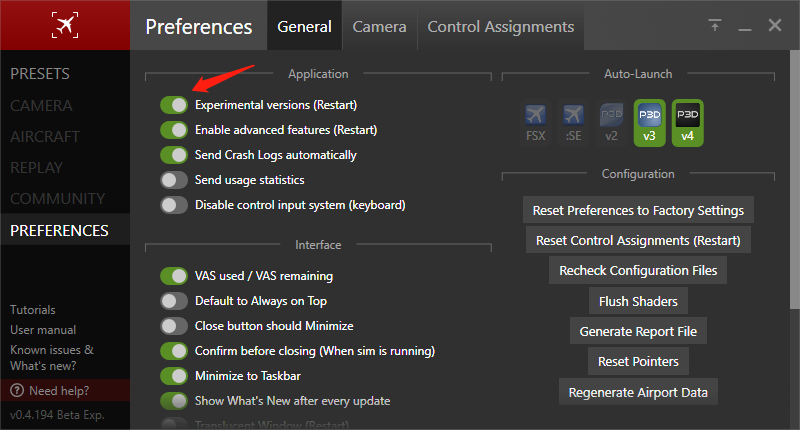Click the FSX:SE auto-launch icon

pyautogui.click(x=573, y=123)
